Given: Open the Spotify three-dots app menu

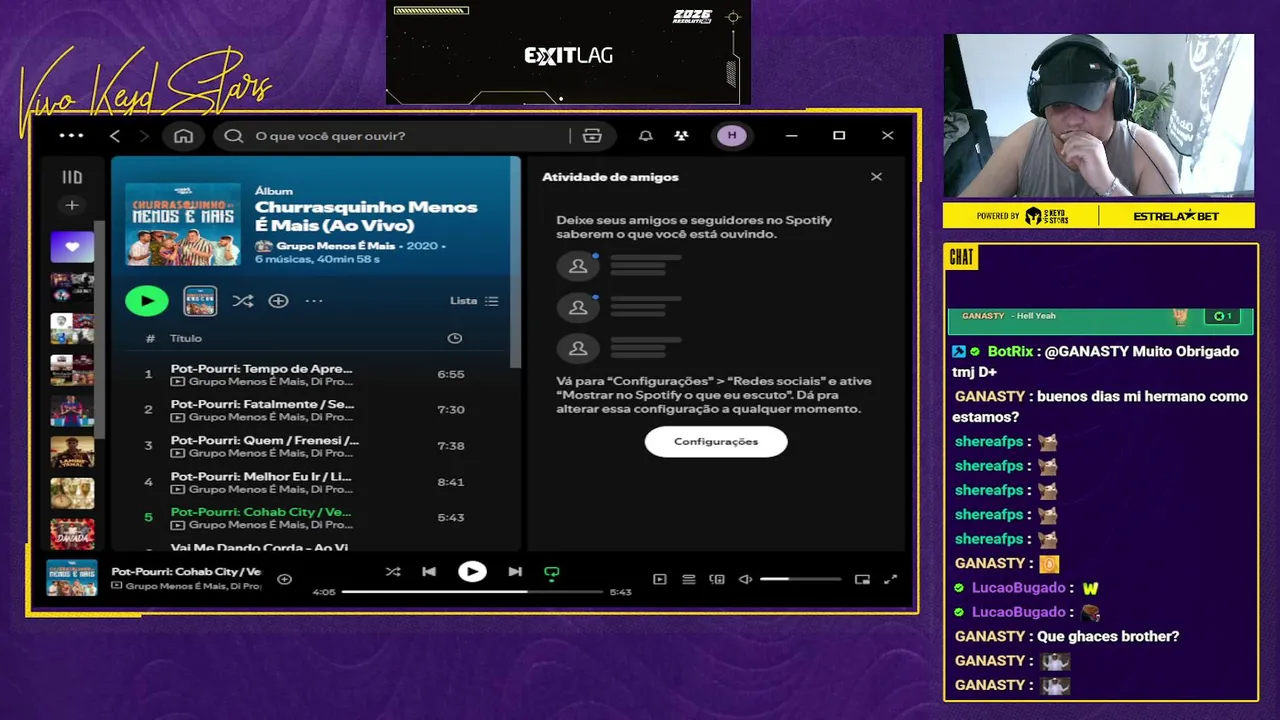Looking at the screenshot, I should pos(71,135).
